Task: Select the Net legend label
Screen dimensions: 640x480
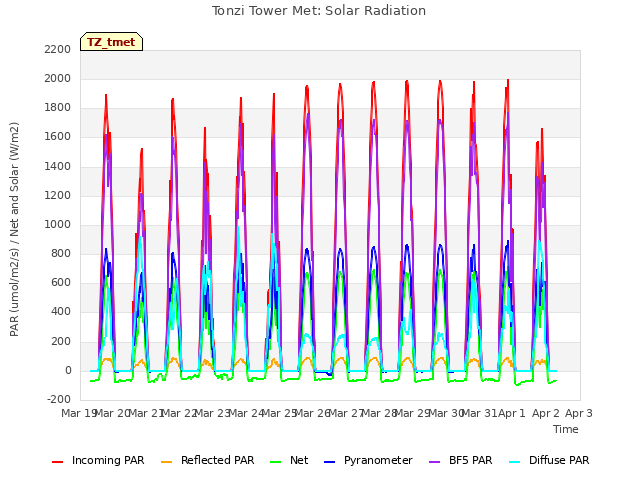Action: coord(299,460)
